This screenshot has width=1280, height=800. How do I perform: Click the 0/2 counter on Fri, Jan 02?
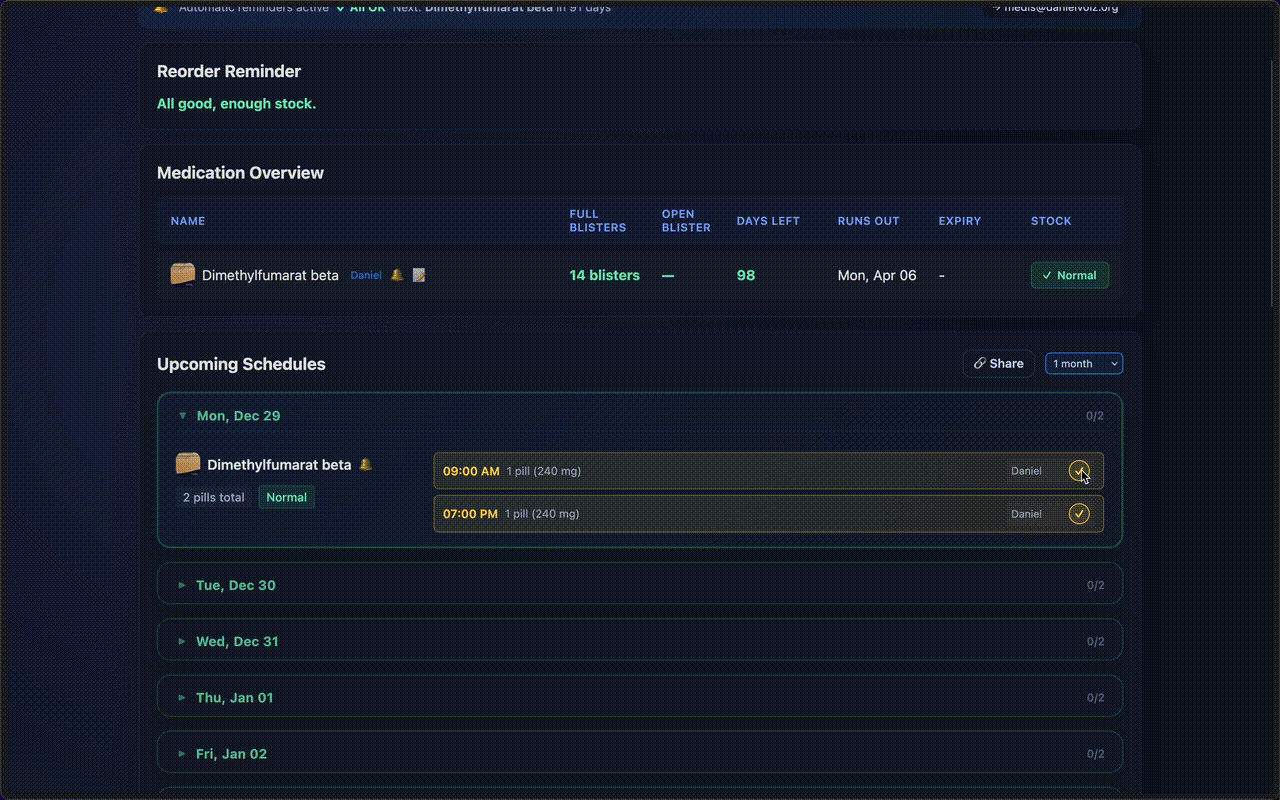click(x=1096, y=754)
